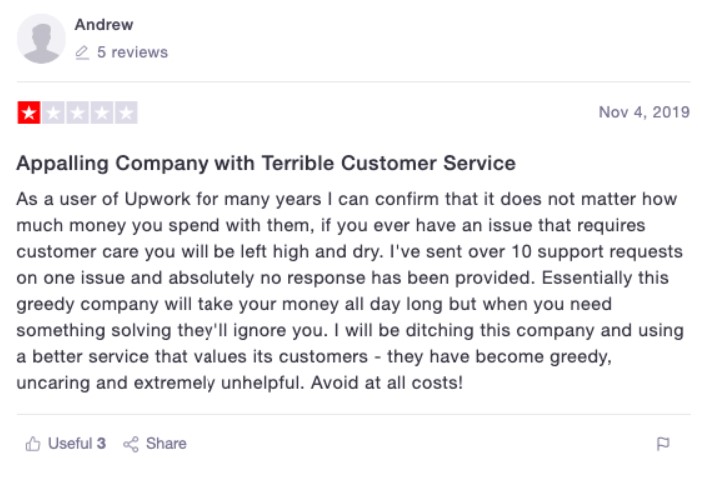Click the fifth grey rating star
This screenshot has height=478, width=728.
click(x=126, y=113)
